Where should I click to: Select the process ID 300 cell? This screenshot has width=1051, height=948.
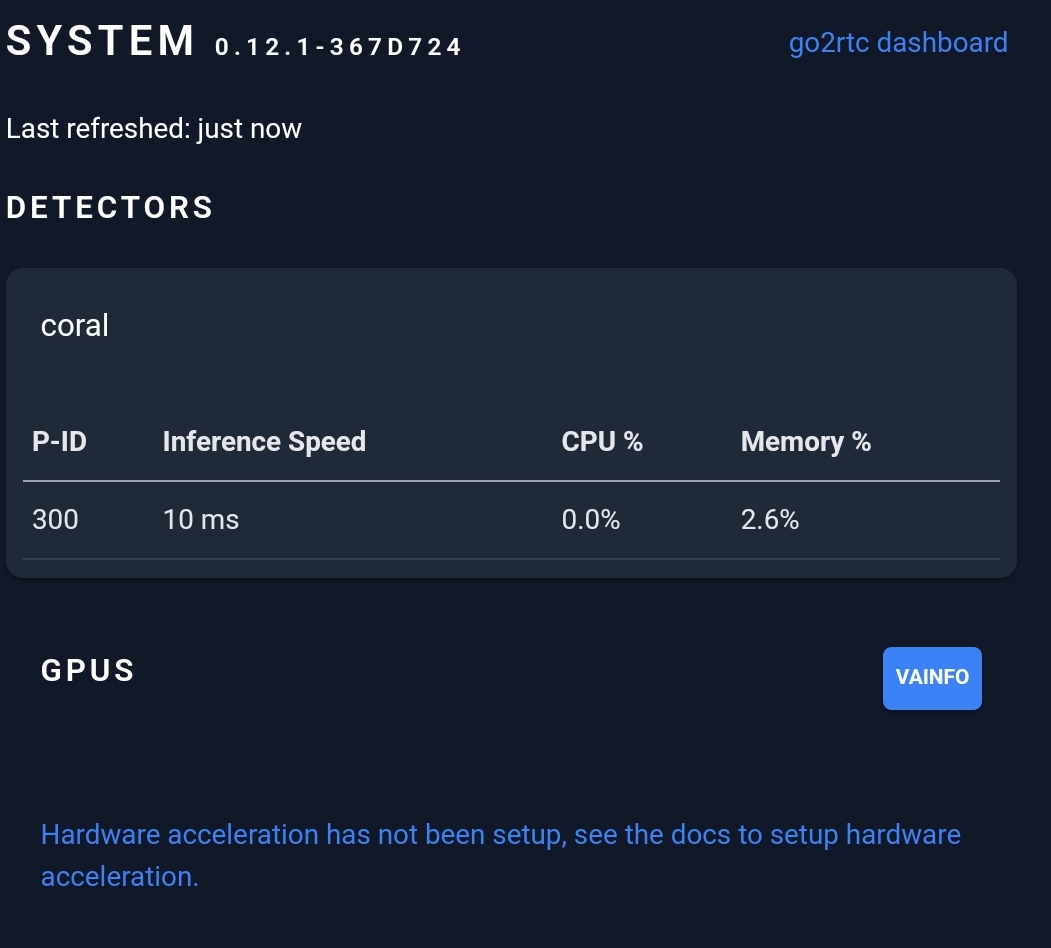[55, 519]
